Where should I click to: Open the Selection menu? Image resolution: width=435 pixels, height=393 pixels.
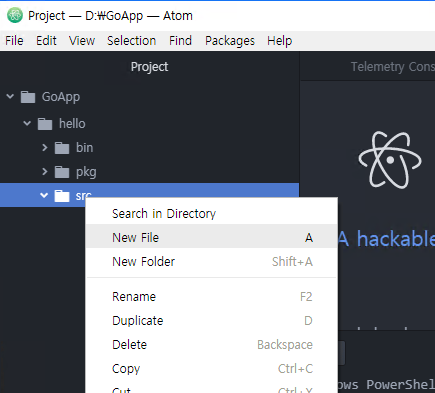point(131,41)
